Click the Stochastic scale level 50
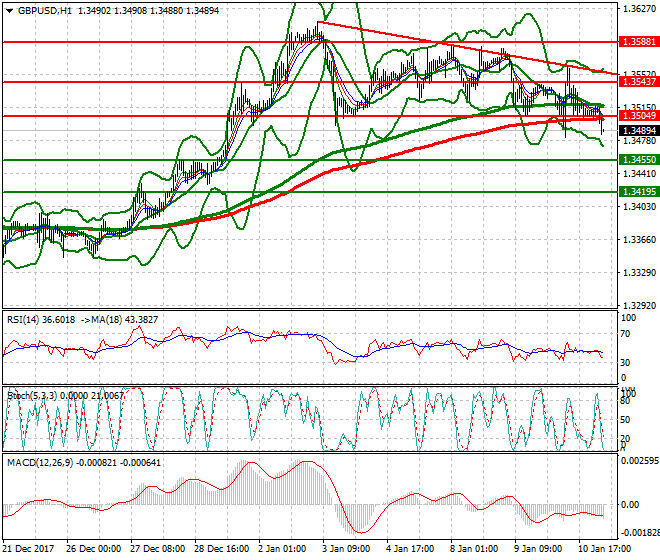The width and height of the screenshot is (660, 560). (626, 419)
